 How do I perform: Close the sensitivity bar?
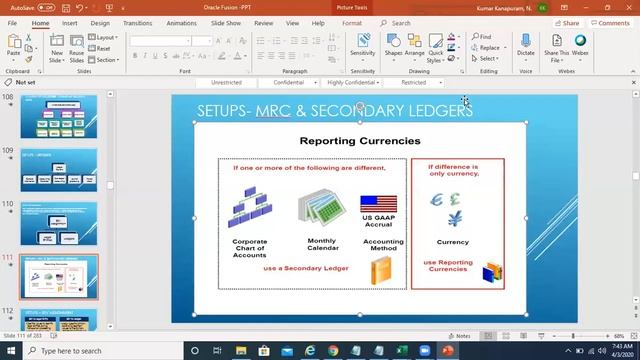pos(633,82)
